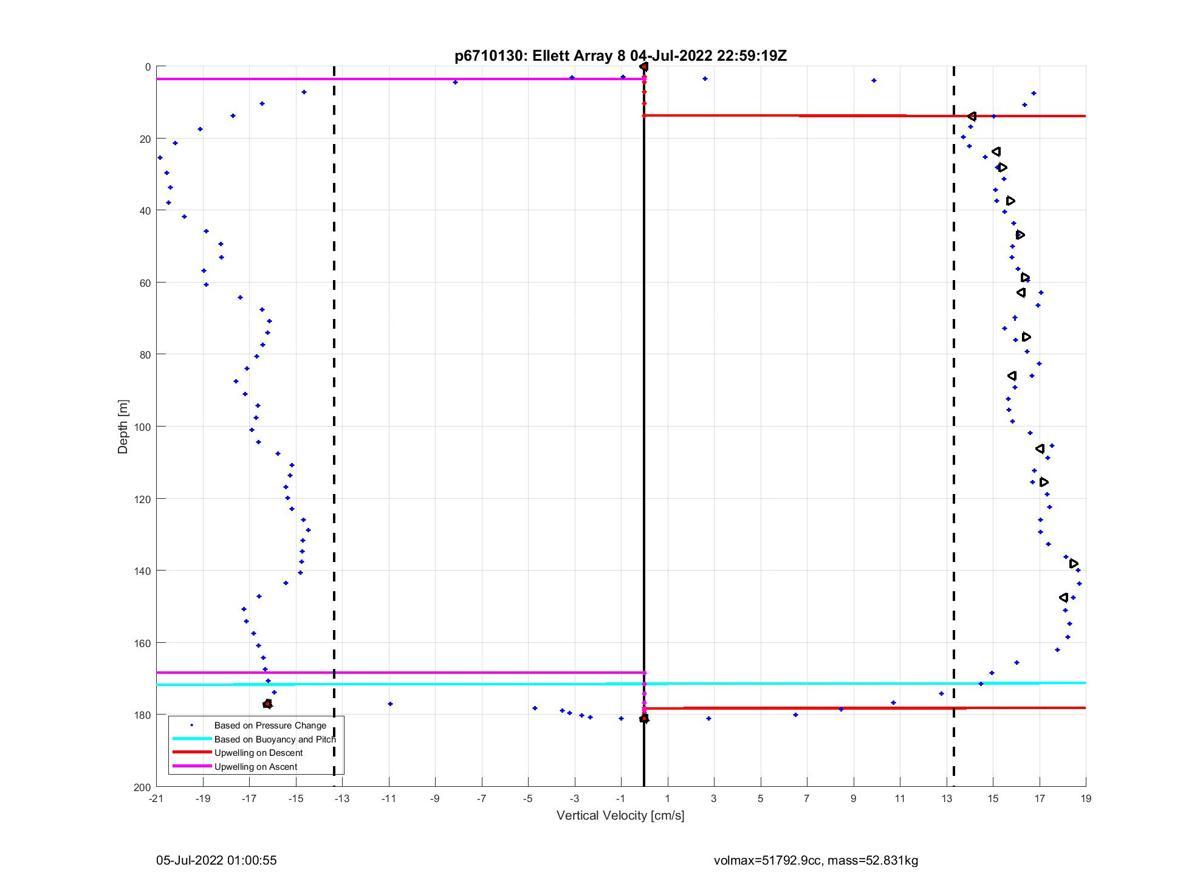Click the y-axis tick label "140"

tap(142, 571)
